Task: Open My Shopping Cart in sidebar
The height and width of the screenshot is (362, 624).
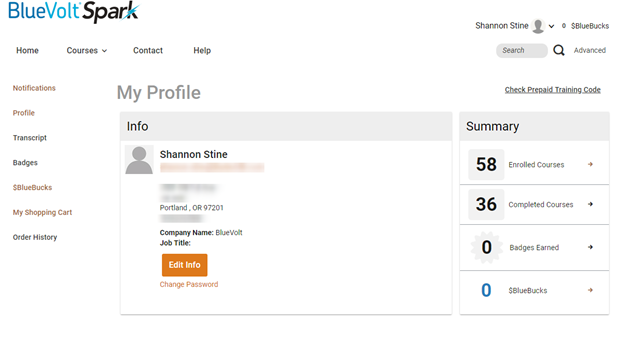Action: 42,212
